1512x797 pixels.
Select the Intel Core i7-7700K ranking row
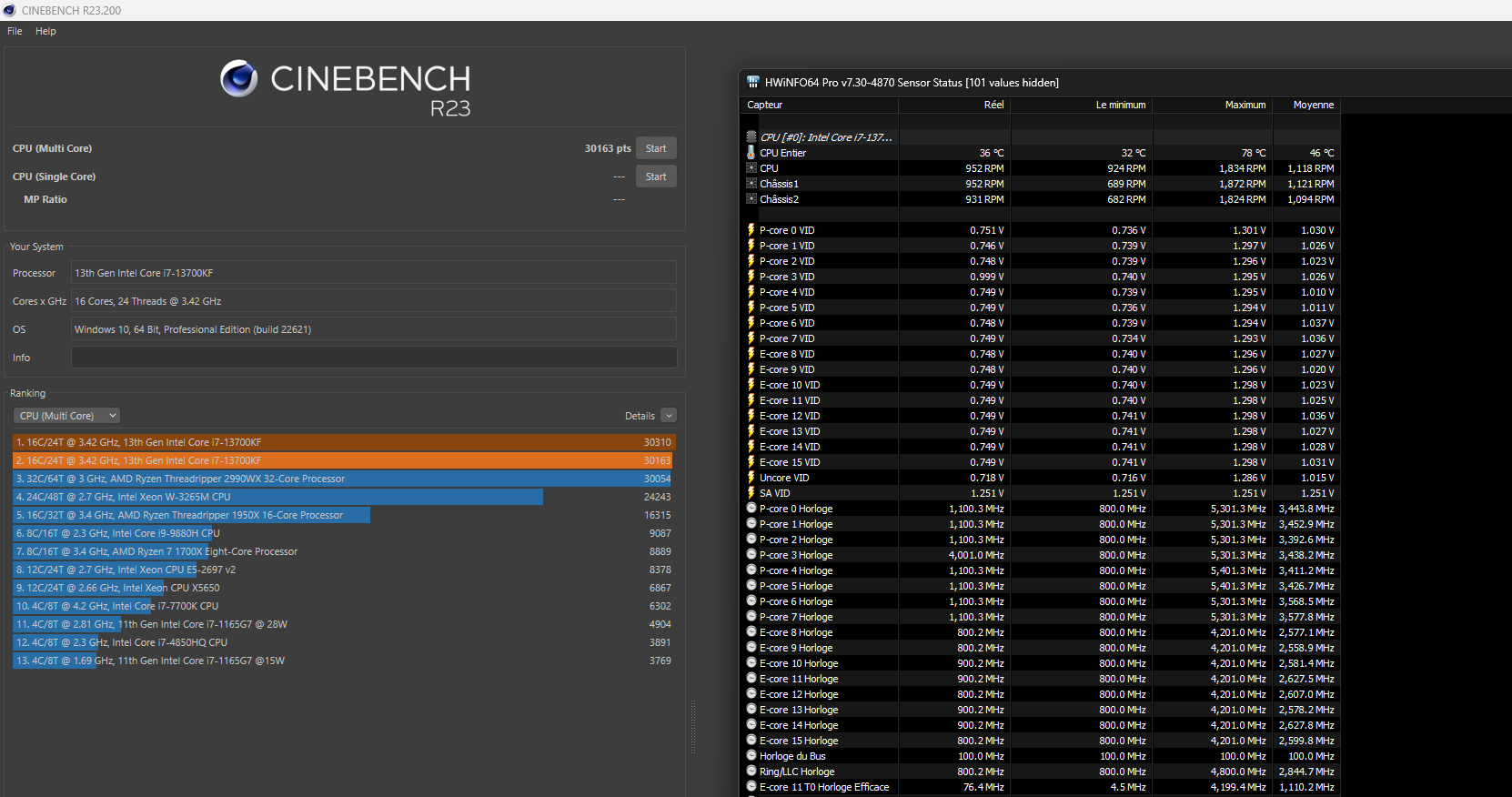(x=344, y=606)
